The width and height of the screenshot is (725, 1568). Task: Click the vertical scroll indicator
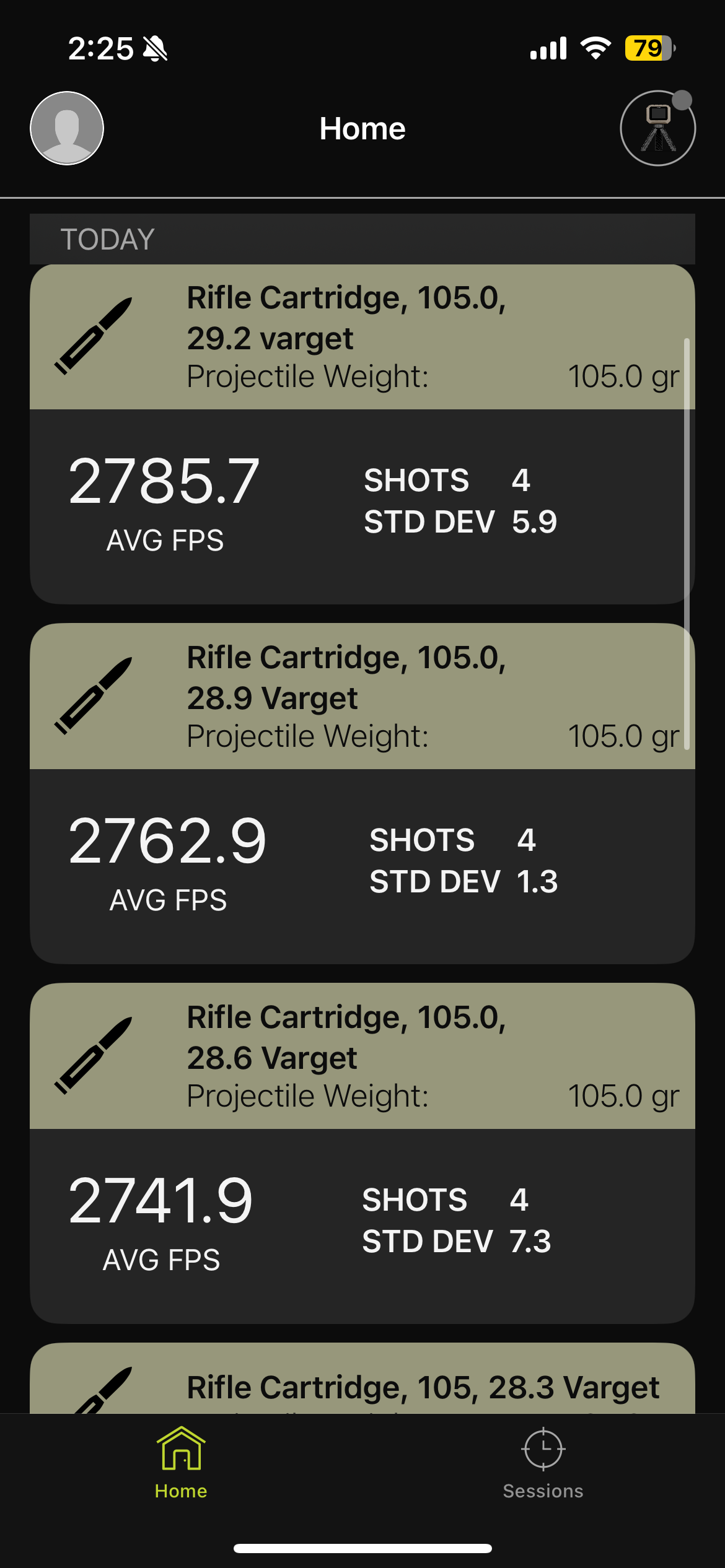tap(686, 544)
